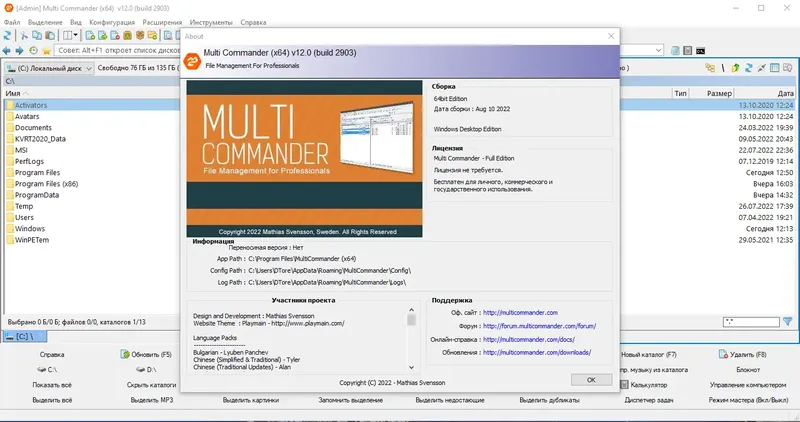Sort by the Размер column header

719,93
